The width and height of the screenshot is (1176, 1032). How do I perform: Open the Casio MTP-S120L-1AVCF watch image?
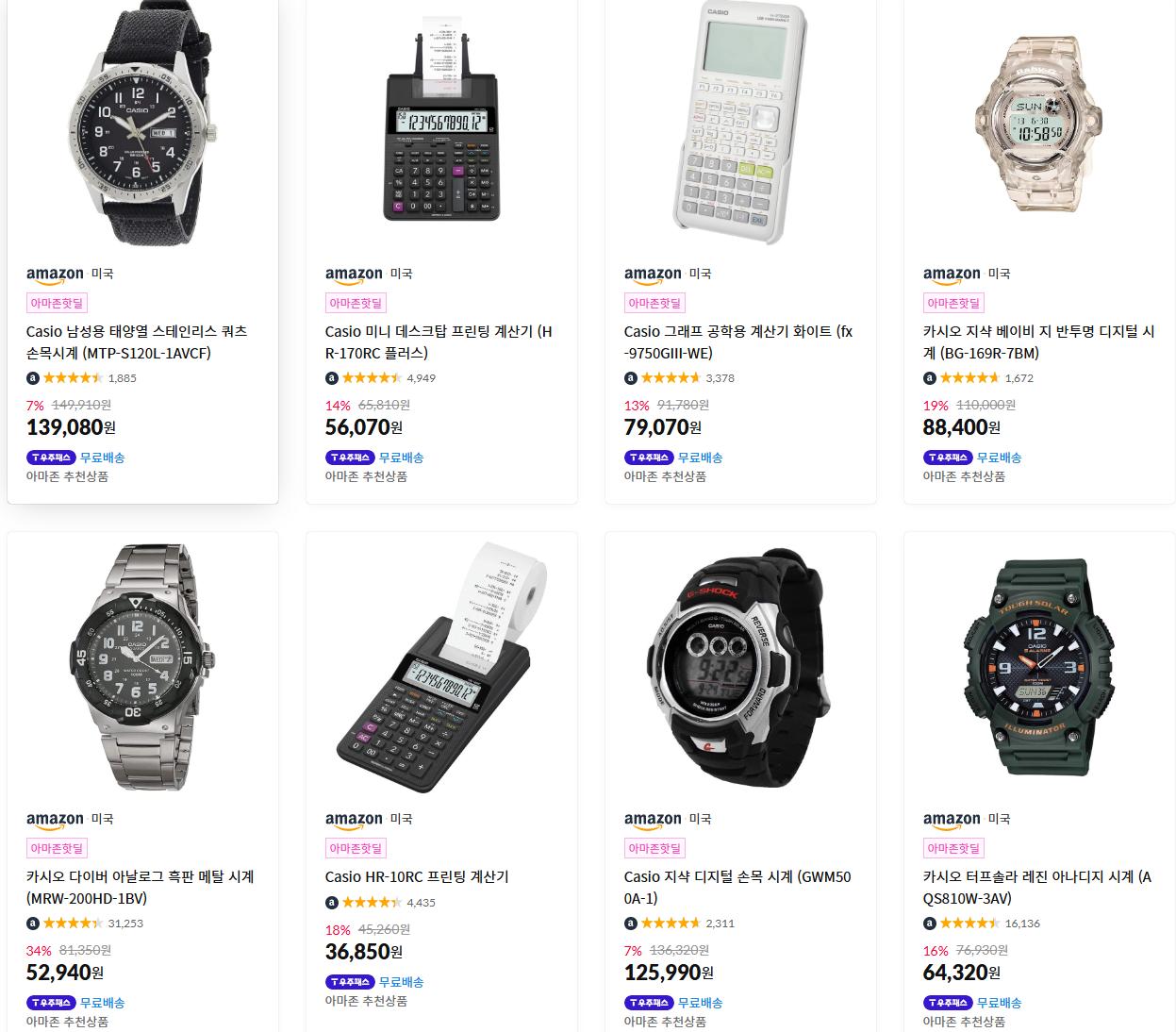pyautogui.click(x=143, y=123)
